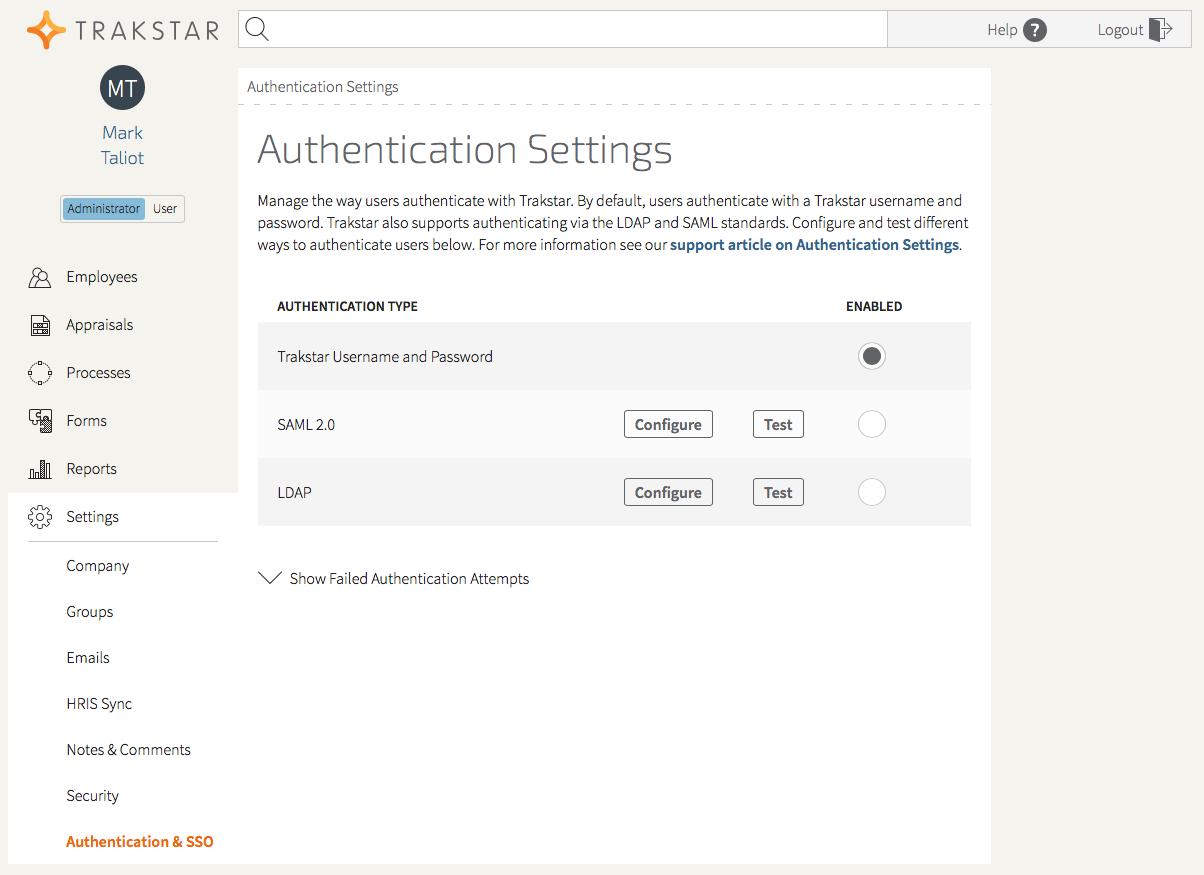This screenshot has width=1204, height=875.
Task: Click the LDAP row label
Action: click(294, 492)
